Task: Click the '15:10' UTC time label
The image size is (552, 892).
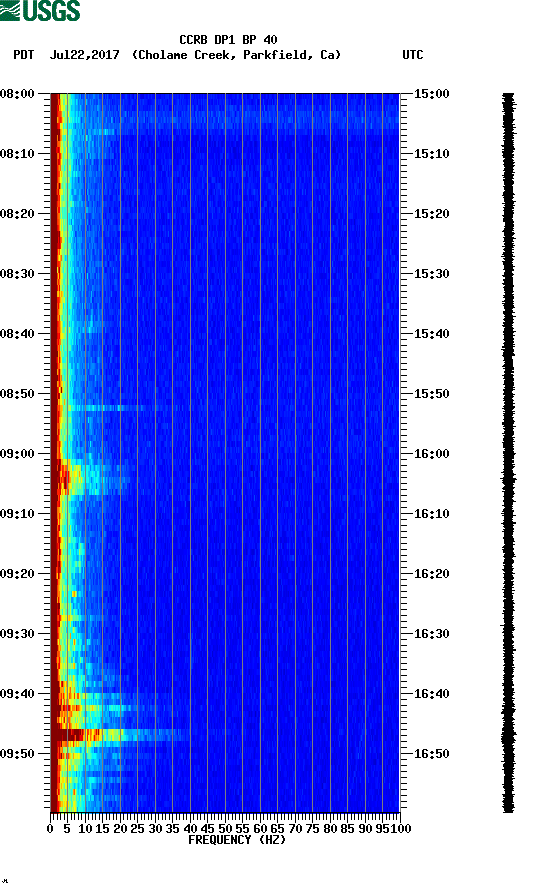Action: point(431,154)
